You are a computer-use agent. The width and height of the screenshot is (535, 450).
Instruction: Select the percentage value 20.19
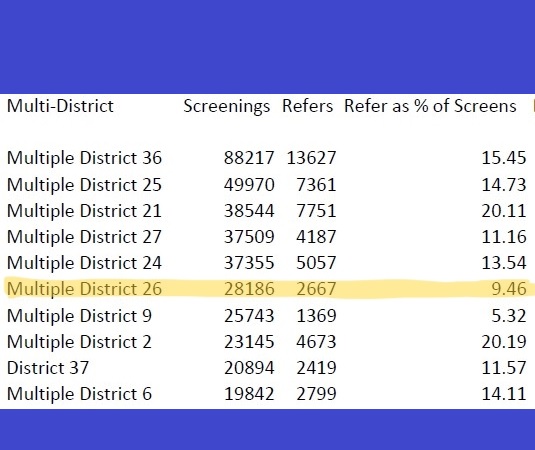[504, 342]
